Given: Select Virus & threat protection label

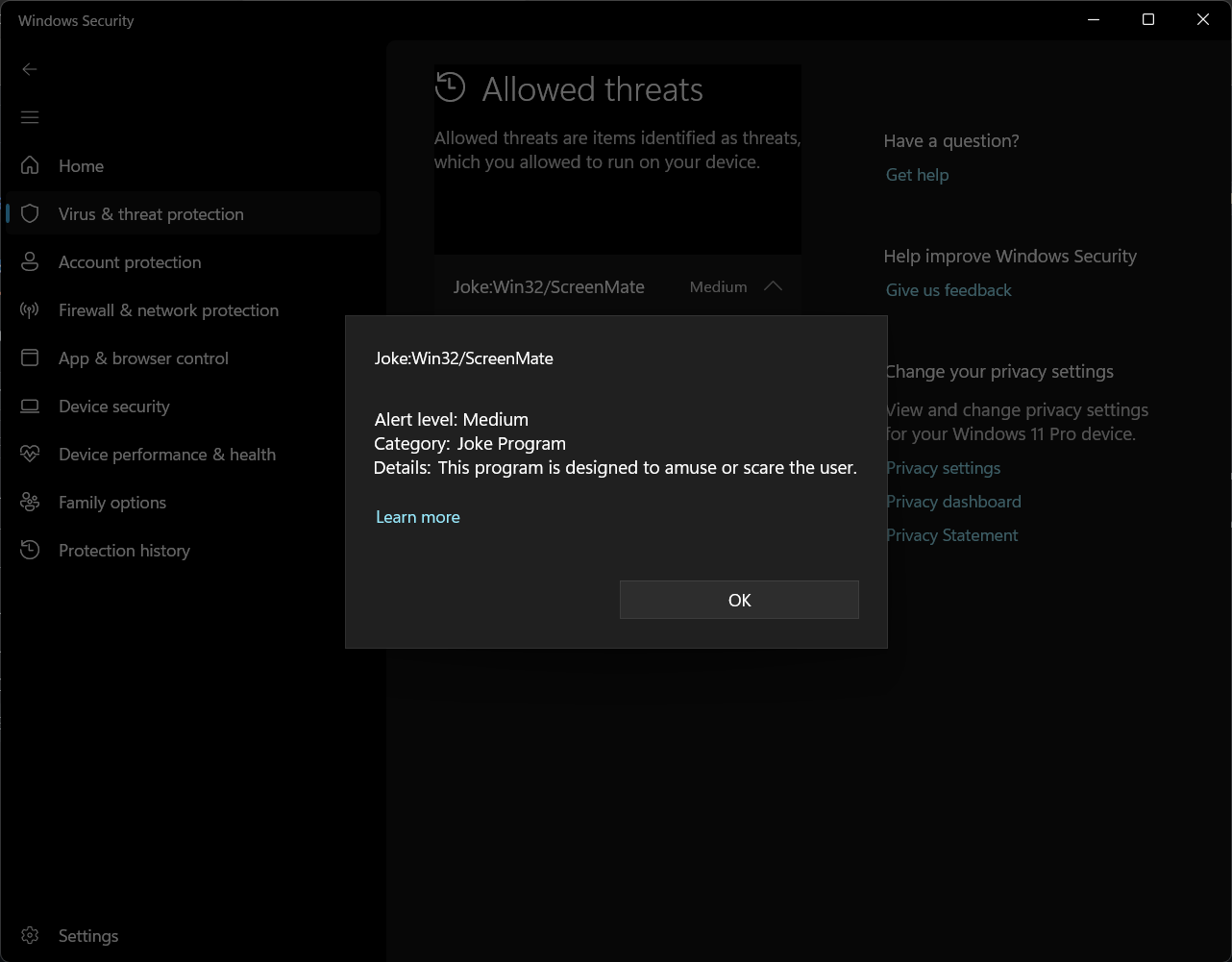Looking at the screenshot, I should coord(151,214).
